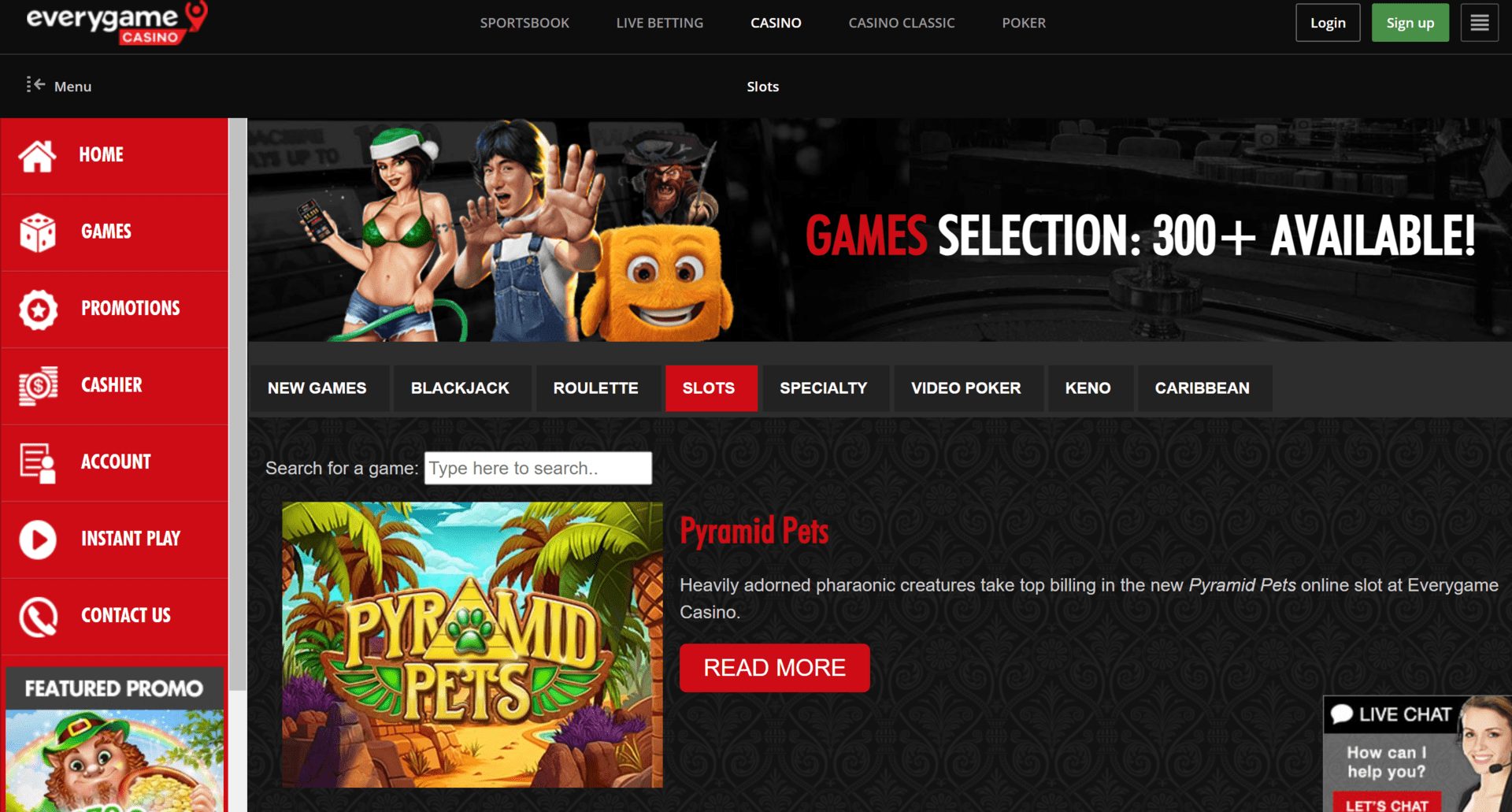Click the Home house icon
The width and height of the screenshot is (1512, 812).
point(38,155)
